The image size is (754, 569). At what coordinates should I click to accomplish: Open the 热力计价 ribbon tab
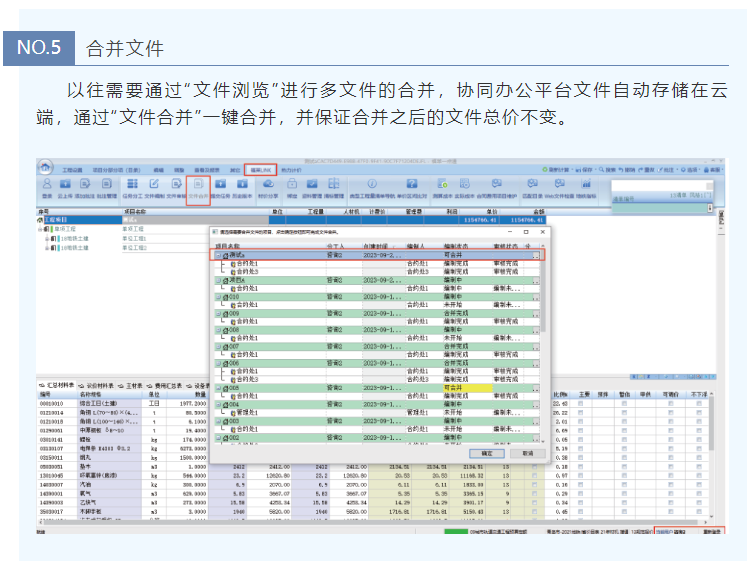point(291,170)
